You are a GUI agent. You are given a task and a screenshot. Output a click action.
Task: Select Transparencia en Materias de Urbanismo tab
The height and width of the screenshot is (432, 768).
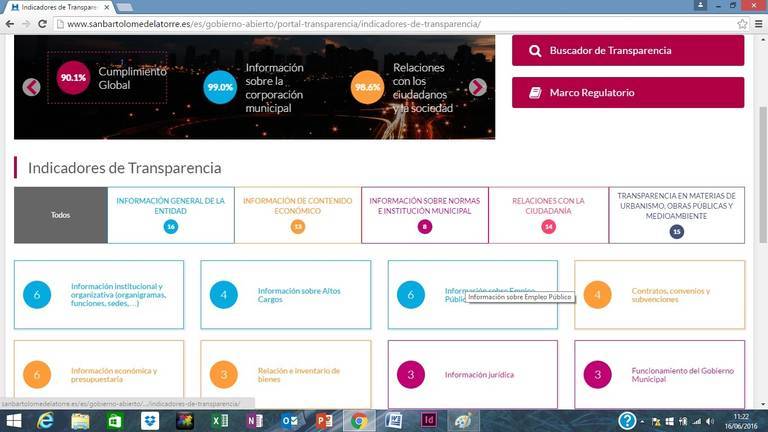pos(676,215)
